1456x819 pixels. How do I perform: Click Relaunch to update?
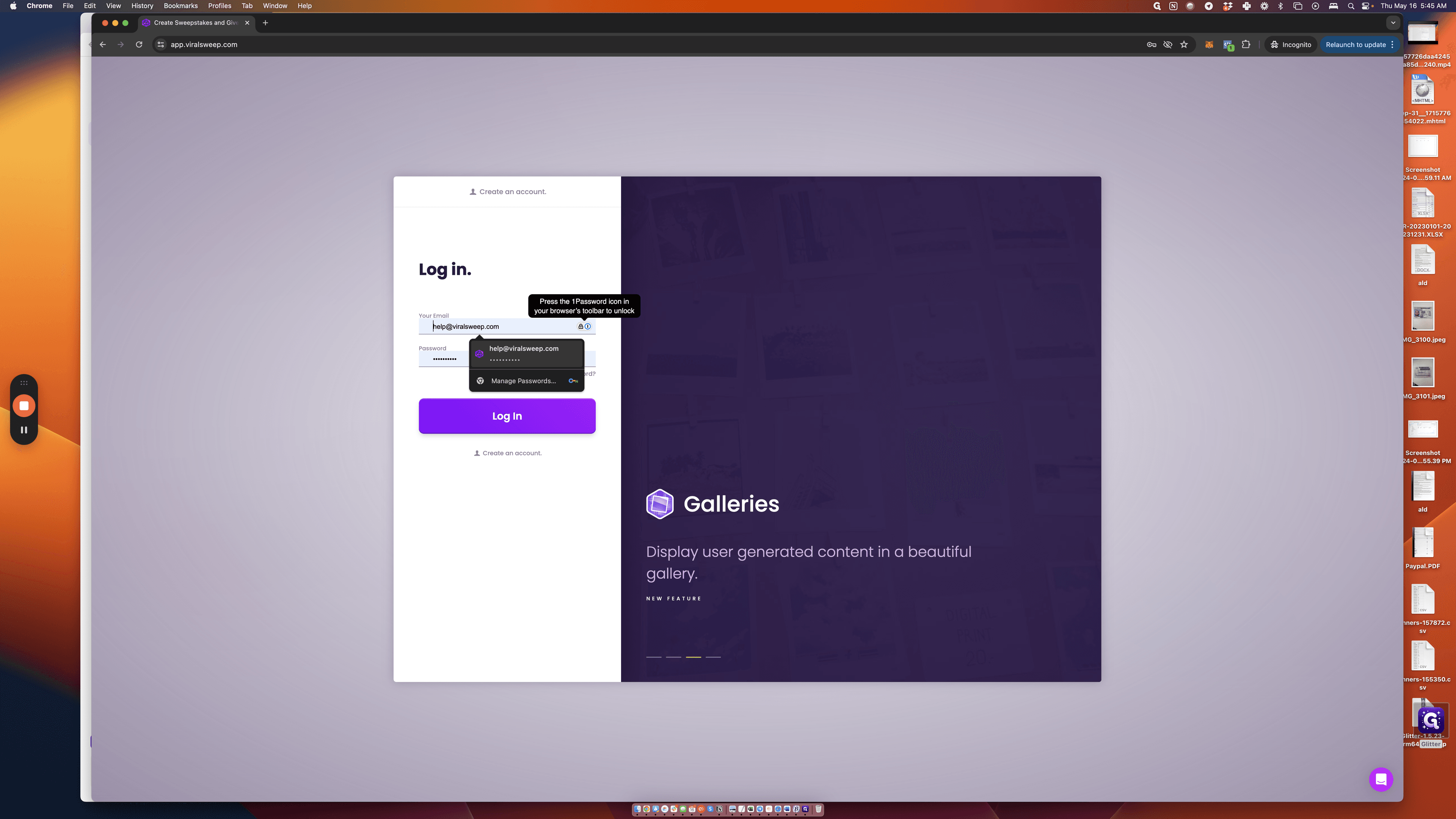1356,45
